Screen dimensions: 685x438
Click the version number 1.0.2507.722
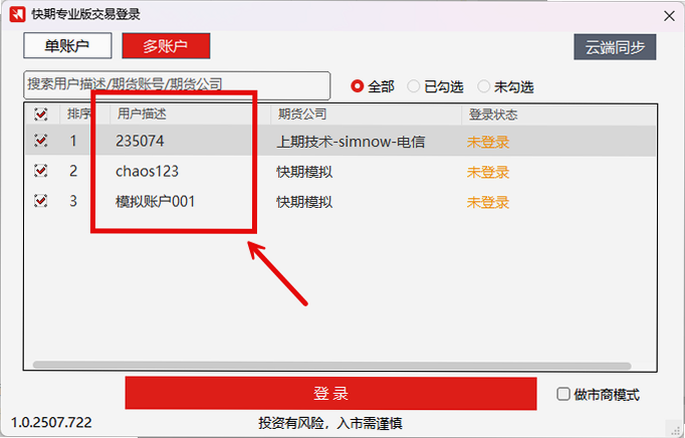pyautogui.click(x=51, y=422)
